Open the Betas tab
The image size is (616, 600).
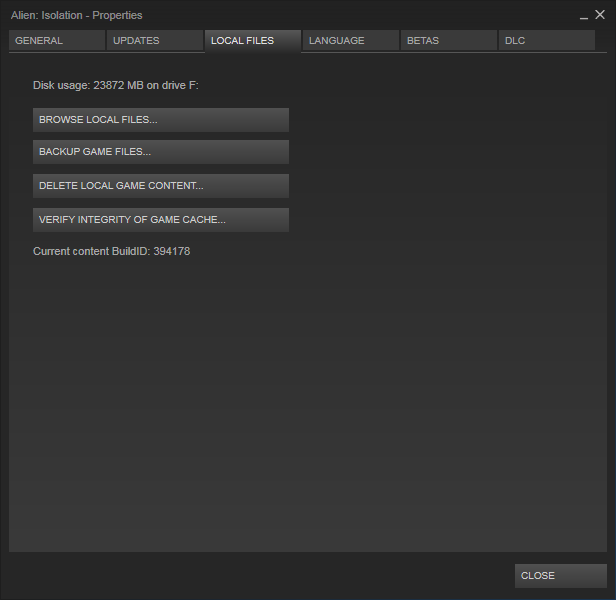coord(449,40)
